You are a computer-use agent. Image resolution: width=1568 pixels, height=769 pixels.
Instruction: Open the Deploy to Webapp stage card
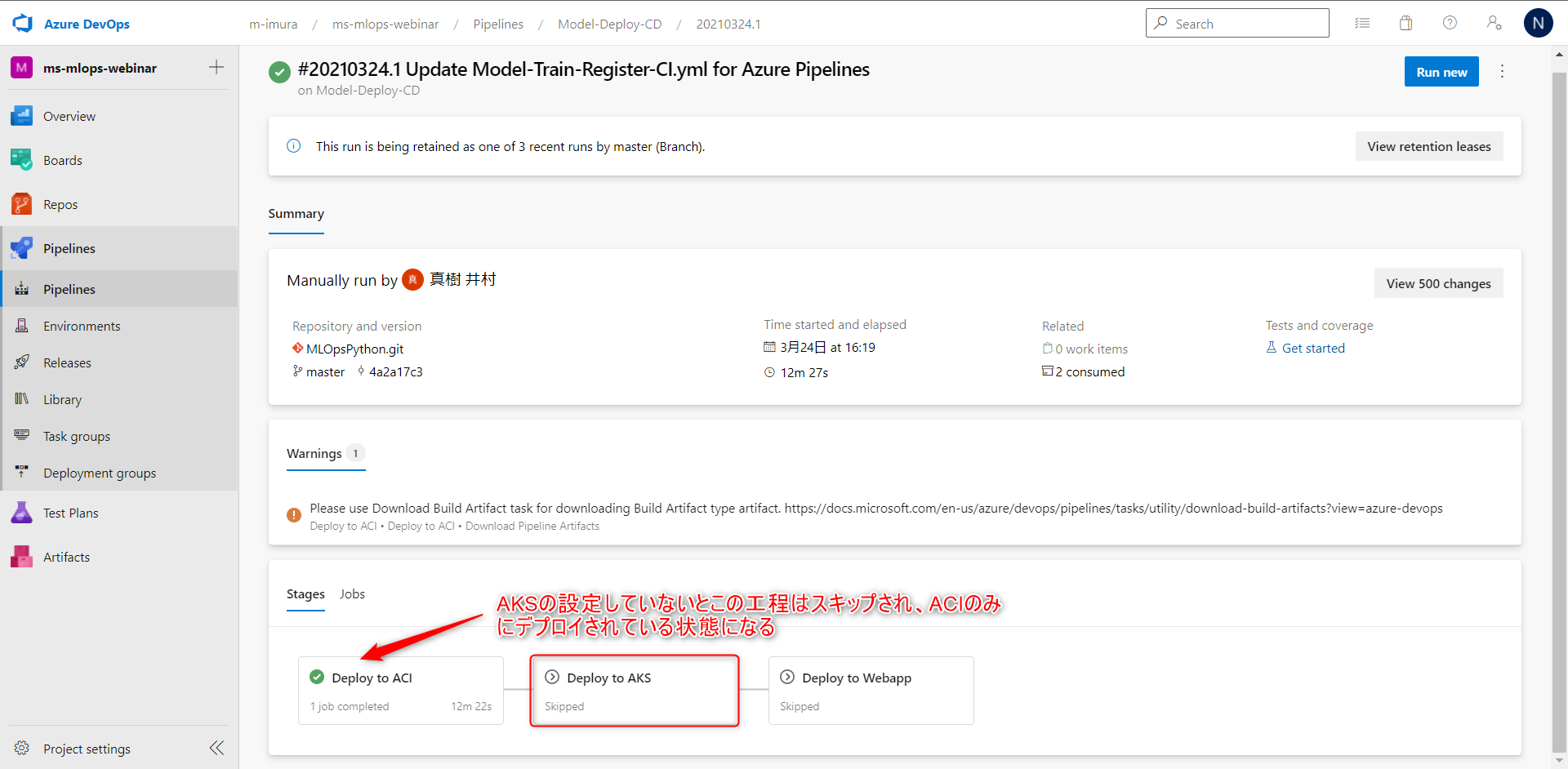871,691
